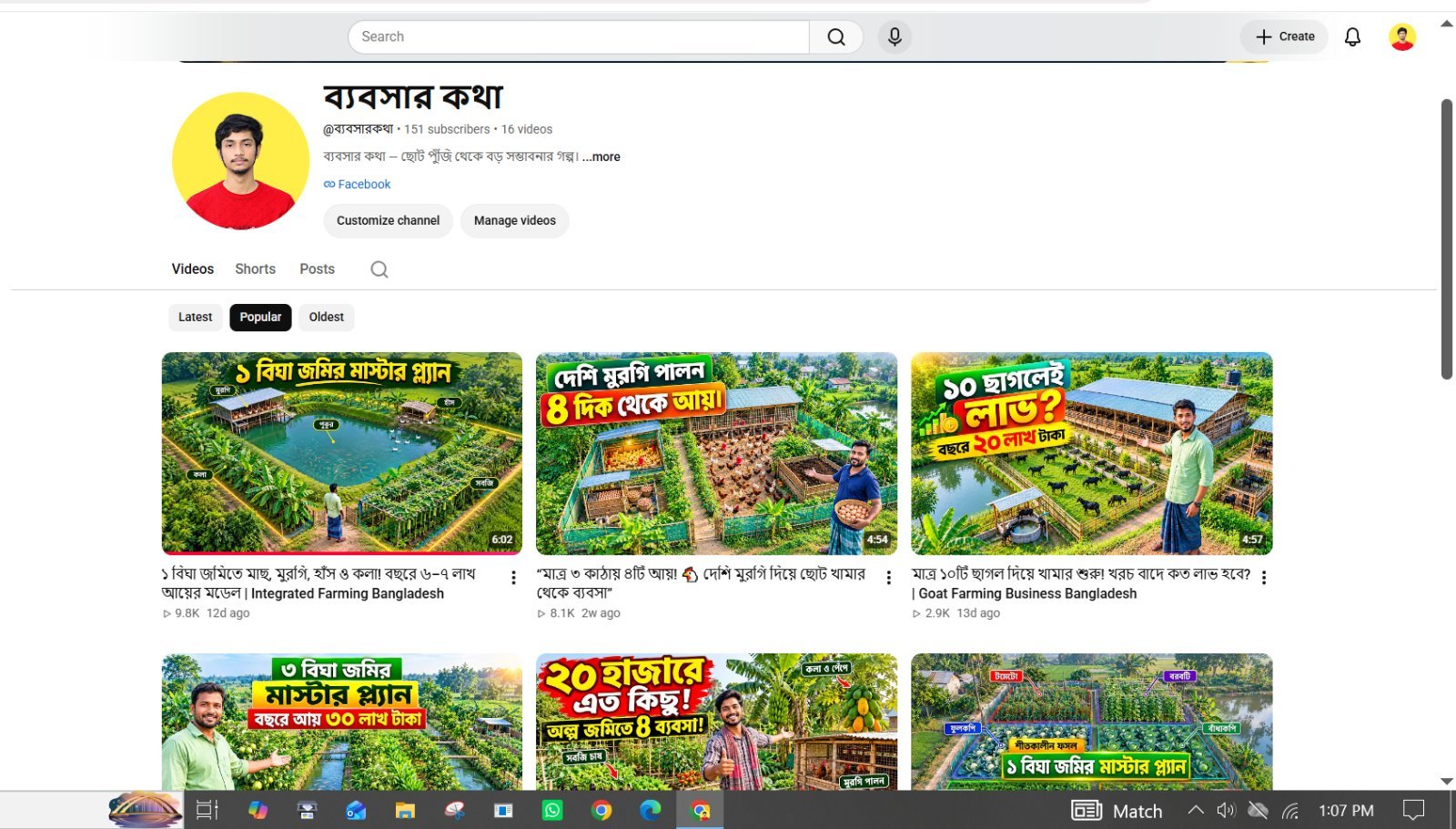Expand channel description with ...more
Image resolution: width=1456 pixels, height=829 pixels.
point(602,157)
